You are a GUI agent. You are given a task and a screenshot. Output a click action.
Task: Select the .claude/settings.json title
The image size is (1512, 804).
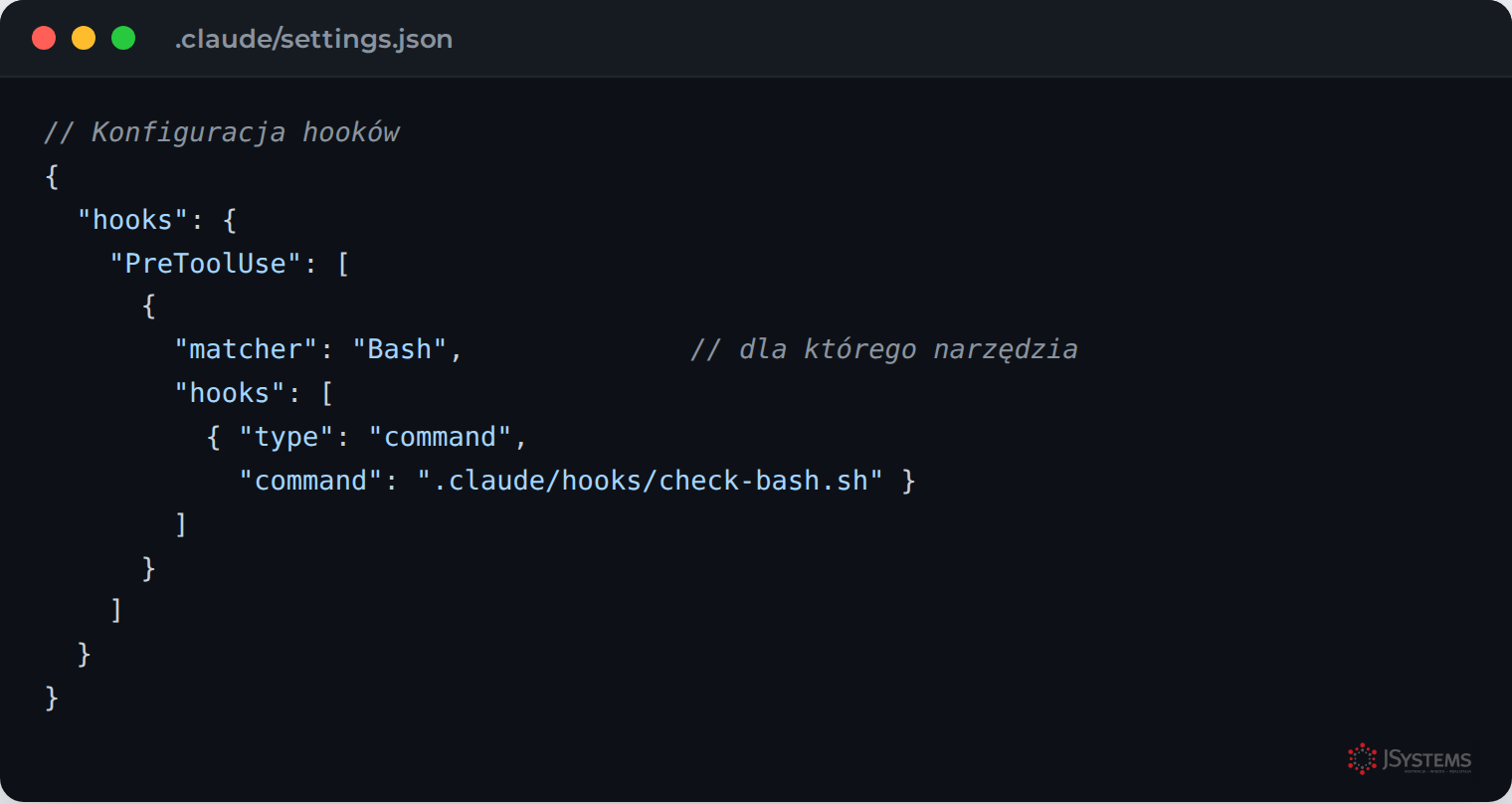(x=313, y=39)
